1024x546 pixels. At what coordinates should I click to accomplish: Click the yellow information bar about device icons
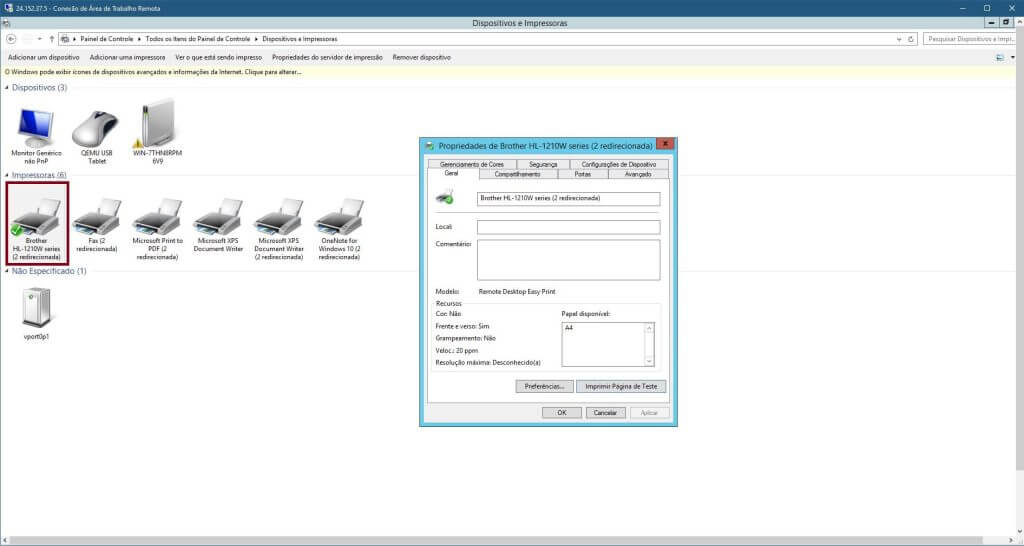click(x=508, y=72)
